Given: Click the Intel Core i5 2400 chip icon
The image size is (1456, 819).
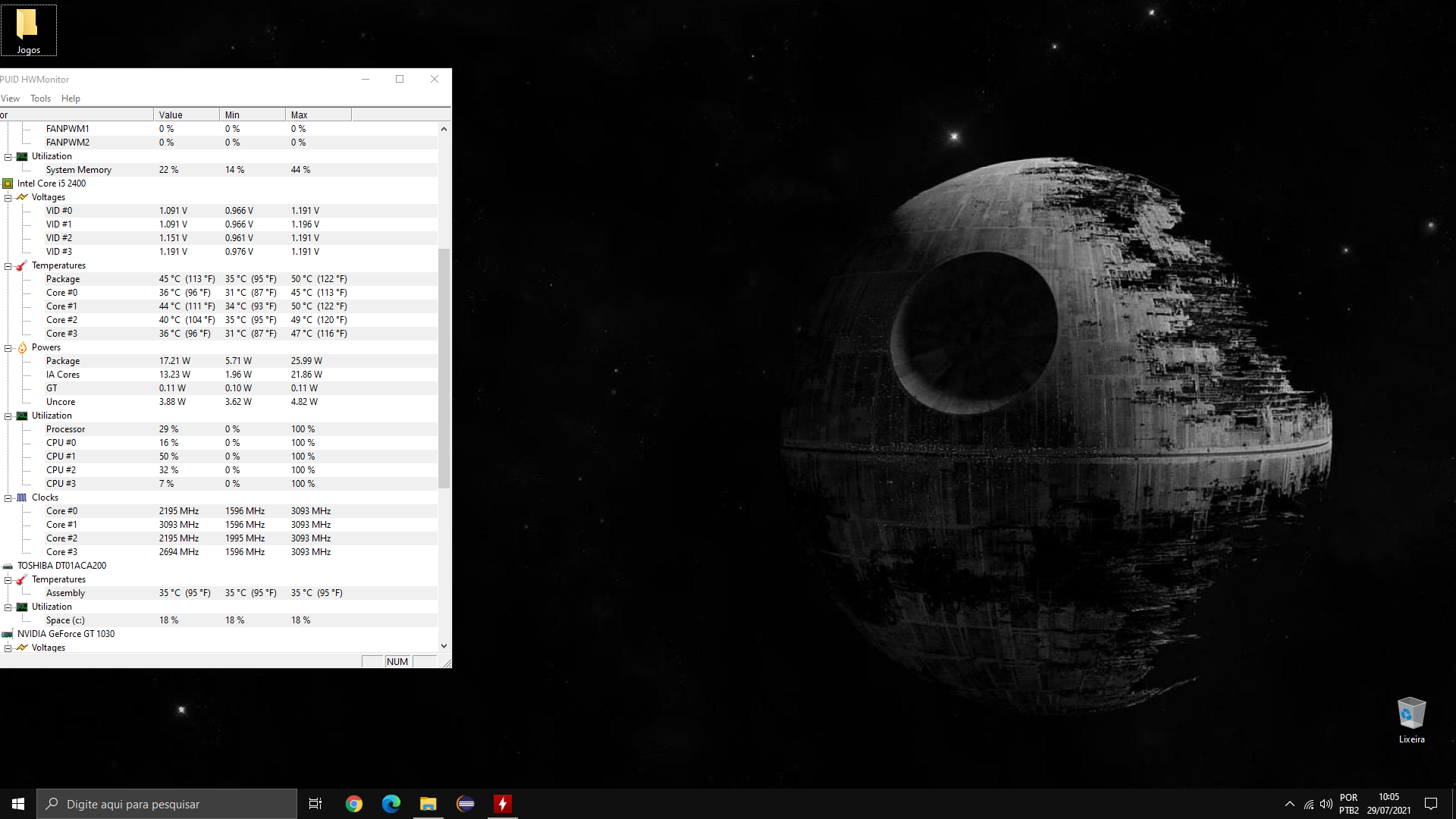Looking at the screenshot, I should point(8,184).
